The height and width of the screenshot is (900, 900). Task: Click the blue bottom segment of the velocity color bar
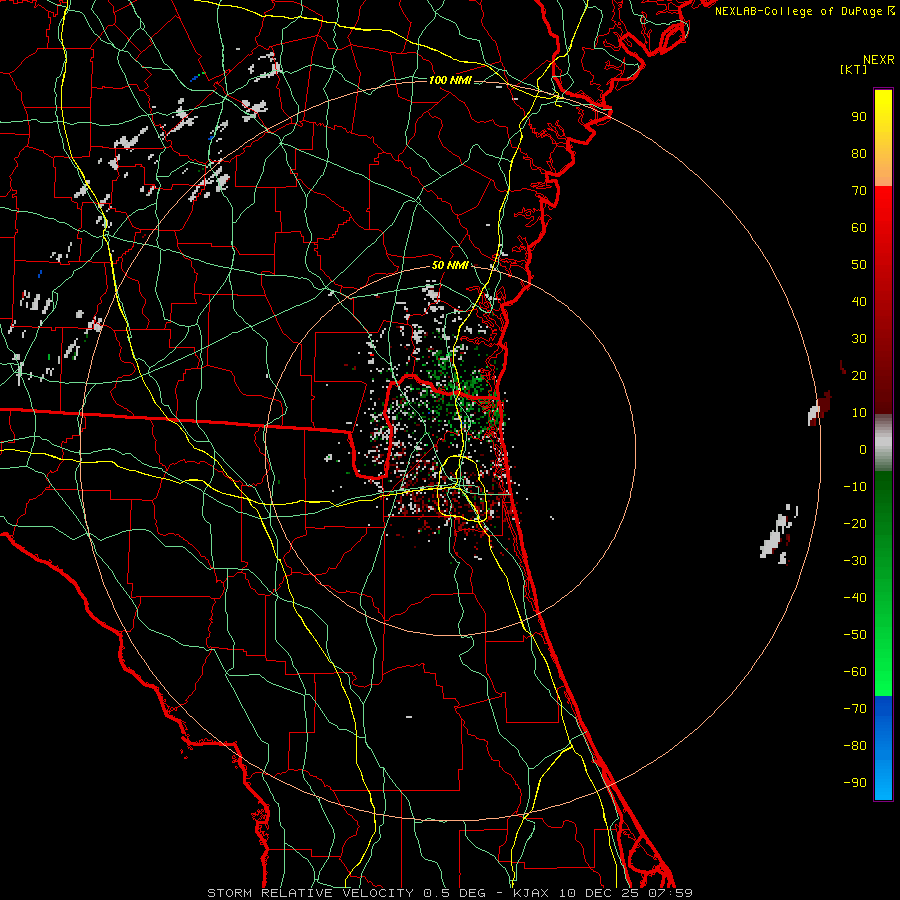click(883, 748)
